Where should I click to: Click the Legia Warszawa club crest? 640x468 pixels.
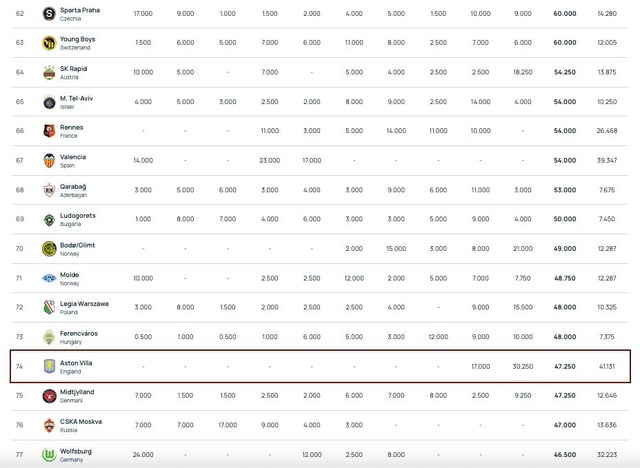49,307
